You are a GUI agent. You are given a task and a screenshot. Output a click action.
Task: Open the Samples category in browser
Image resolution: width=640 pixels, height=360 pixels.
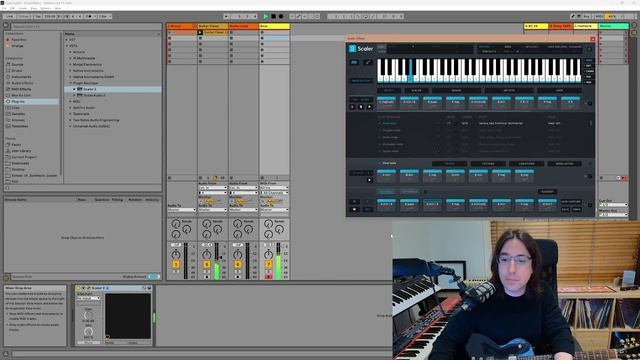[x=18, y=114]
